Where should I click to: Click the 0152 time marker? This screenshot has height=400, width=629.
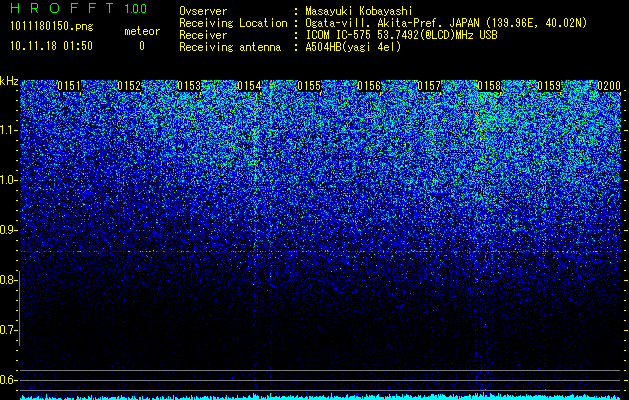(129, 86)
